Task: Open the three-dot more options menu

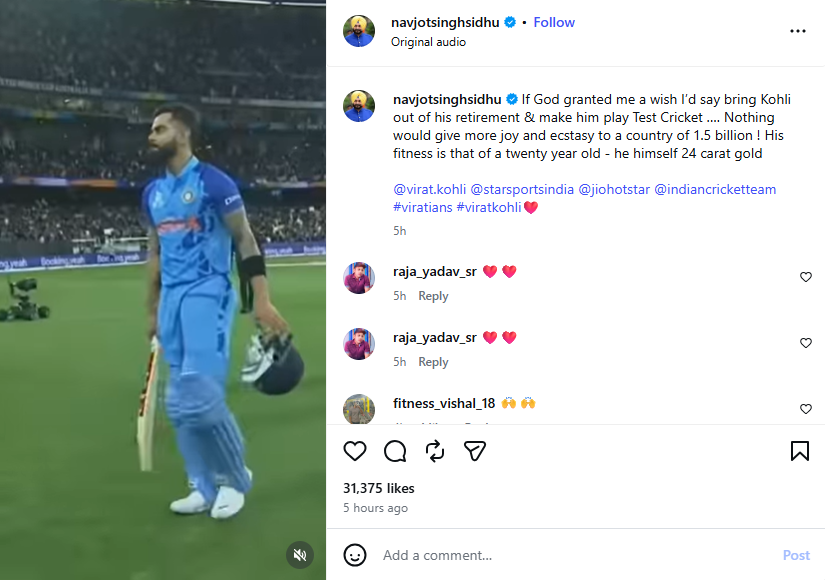Action: [797, 31]
